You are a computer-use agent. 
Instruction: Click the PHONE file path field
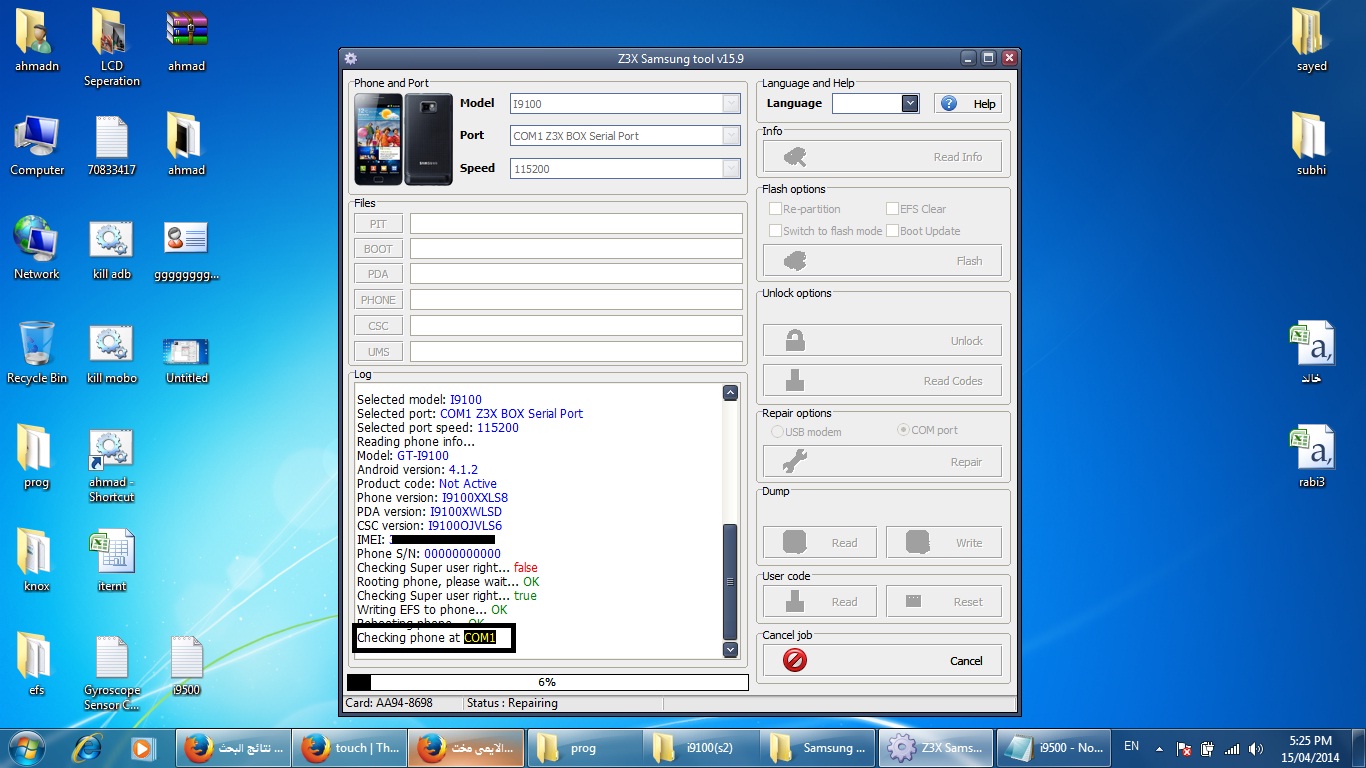coord(576,299)
